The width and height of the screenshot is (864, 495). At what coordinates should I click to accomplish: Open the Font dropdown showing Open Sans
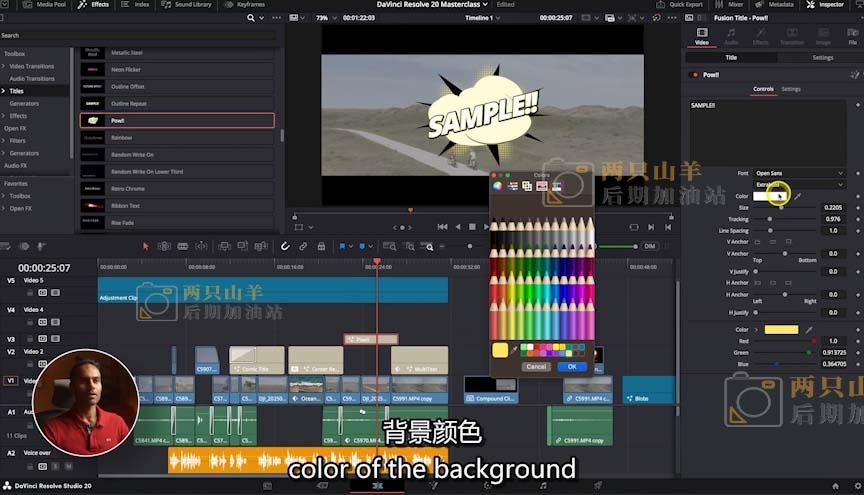(x=798, y=173)
